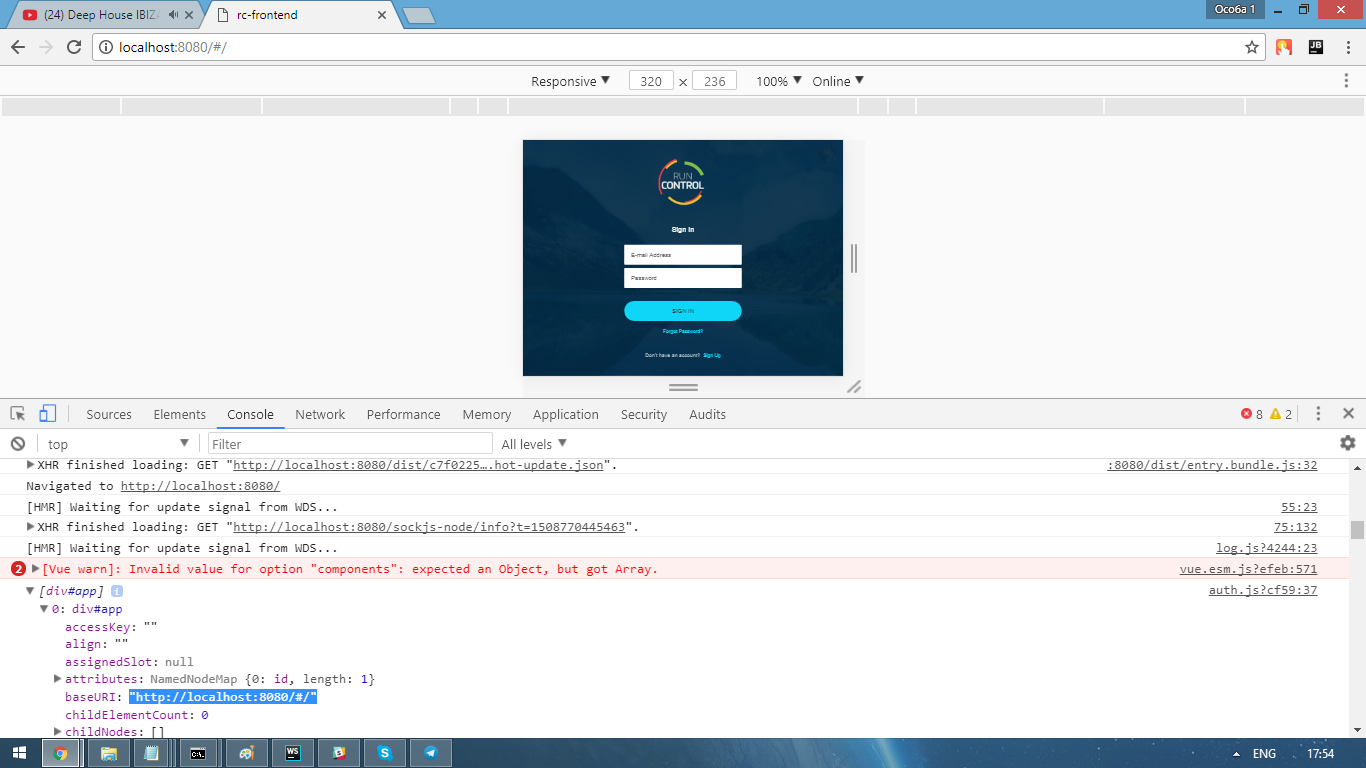This screenshot has height=768, width=1366.
Task: Open the Performance tab
Action: pos(403,414)
